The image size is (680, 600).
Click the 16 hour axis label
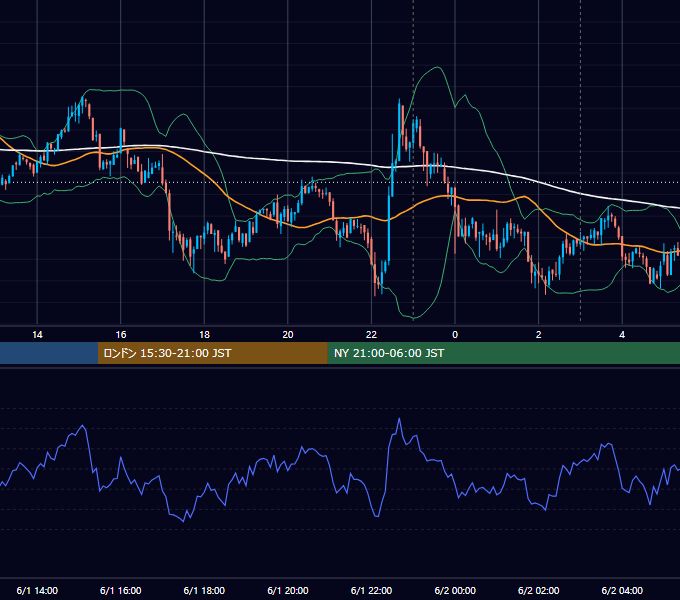[121, 335]
